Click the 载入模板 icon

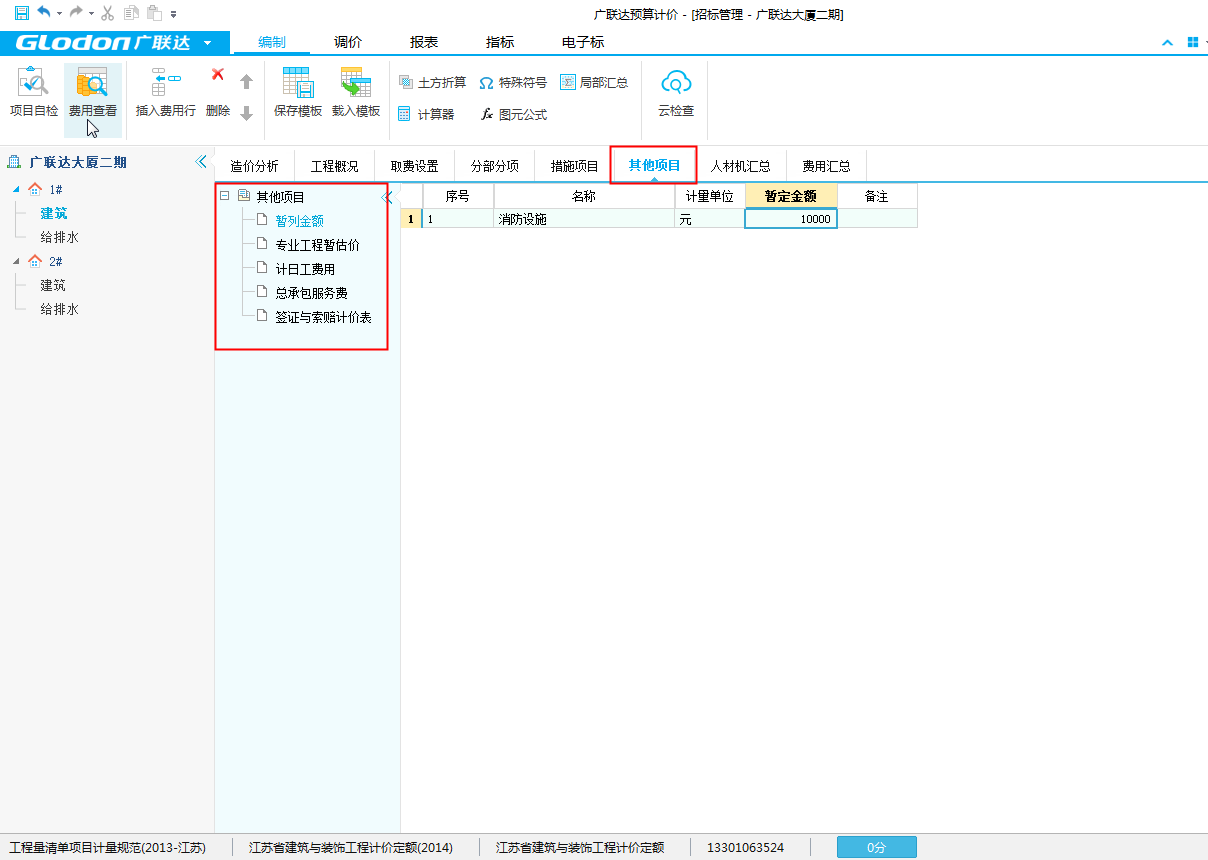[355, 83]
